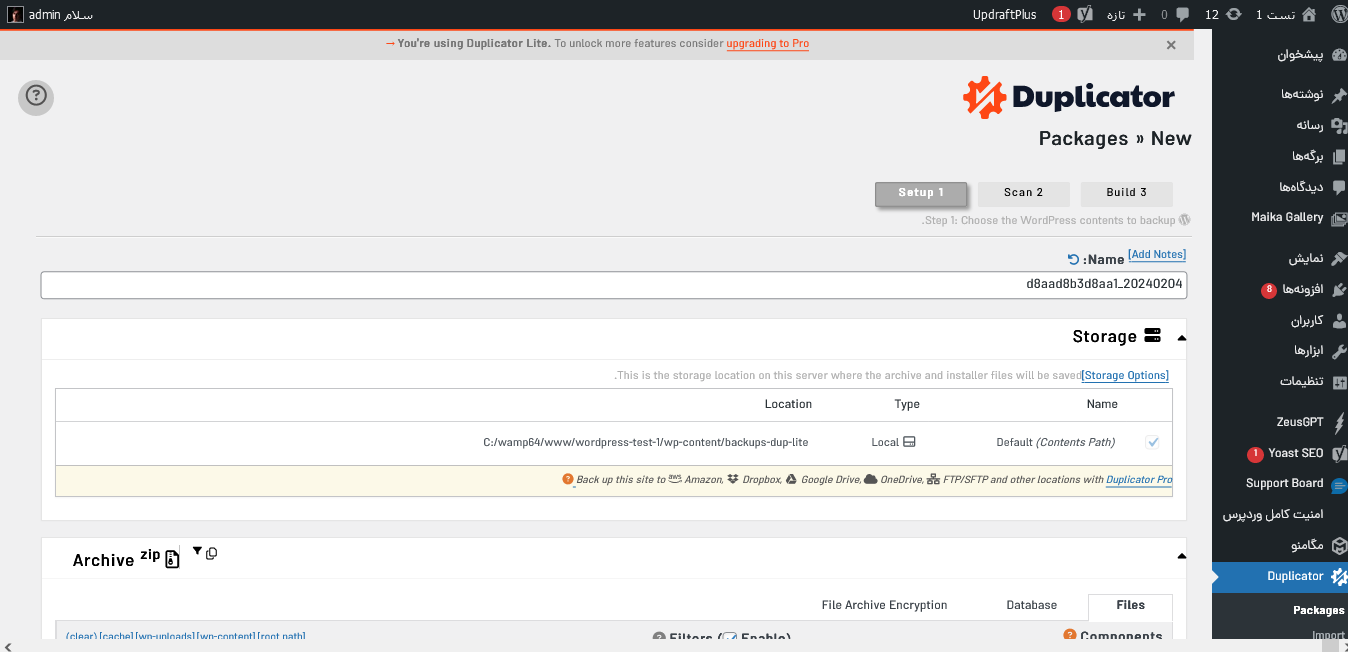This screenshot has width=1348, height=652.
Task: Open برگه‌ها pages in sidebar
Action: pyautogui.click(x=1280, y=156)
